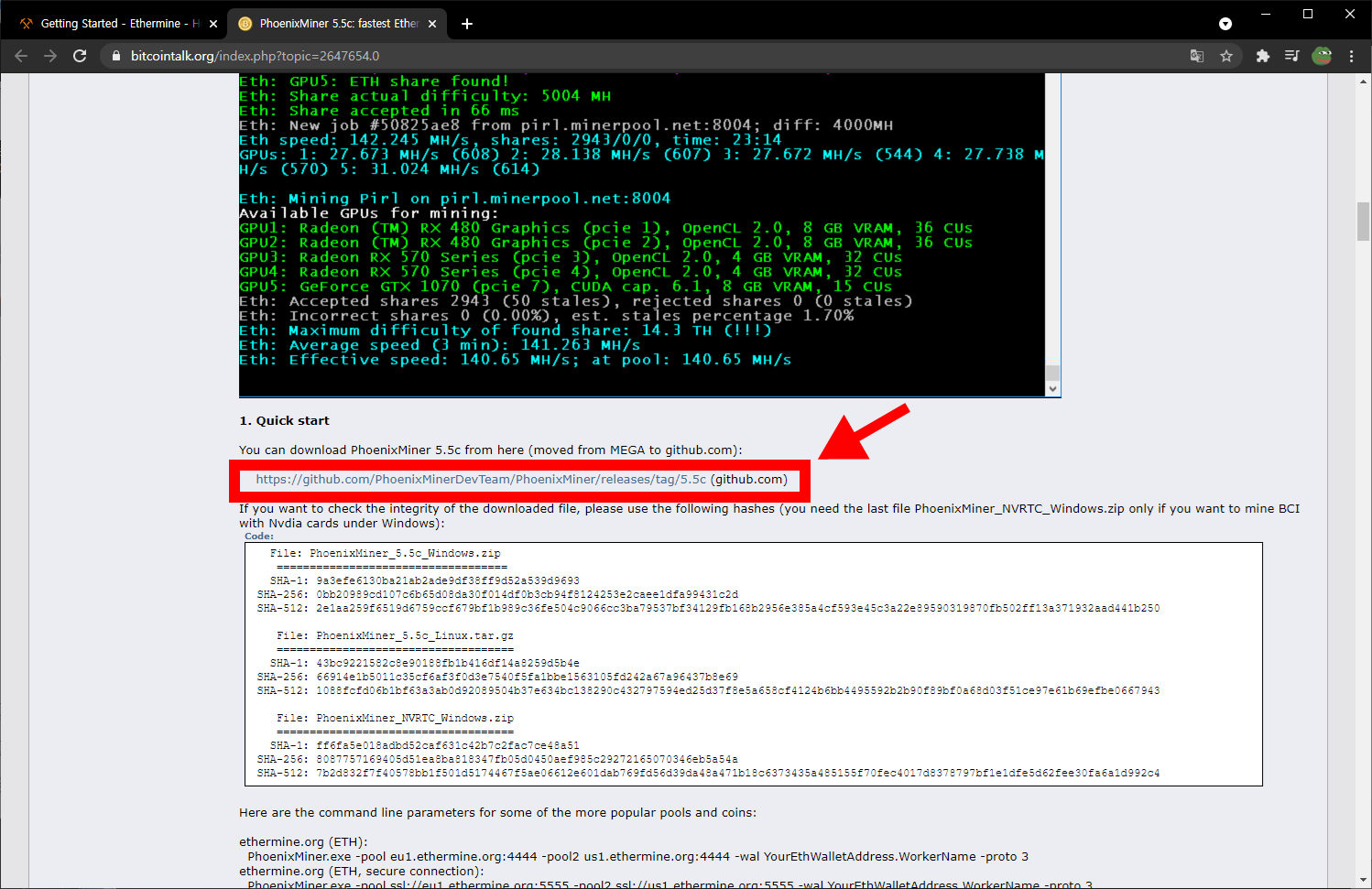
Task: Click 'Here are the command line parameters' sentence
Action: (497, 812)
